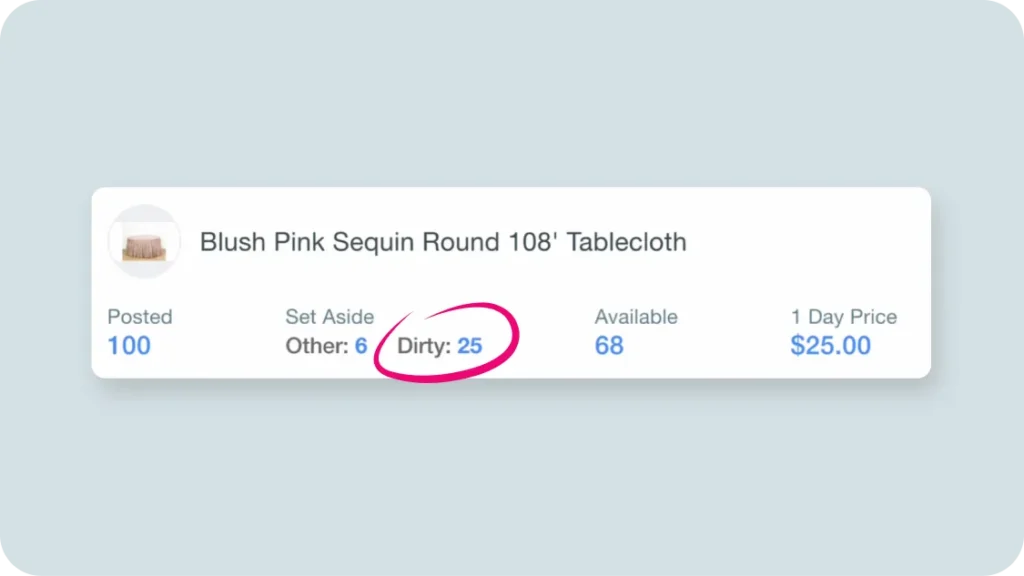Click the Posted count of 100
The image size is (1024, 576).
coord(129,346)
